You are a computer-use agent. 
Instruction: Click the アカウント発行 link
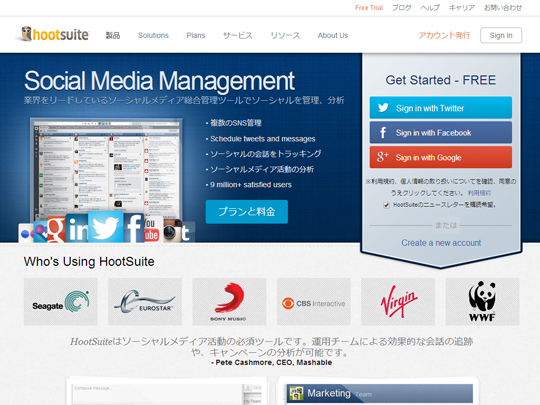point(444,35)
